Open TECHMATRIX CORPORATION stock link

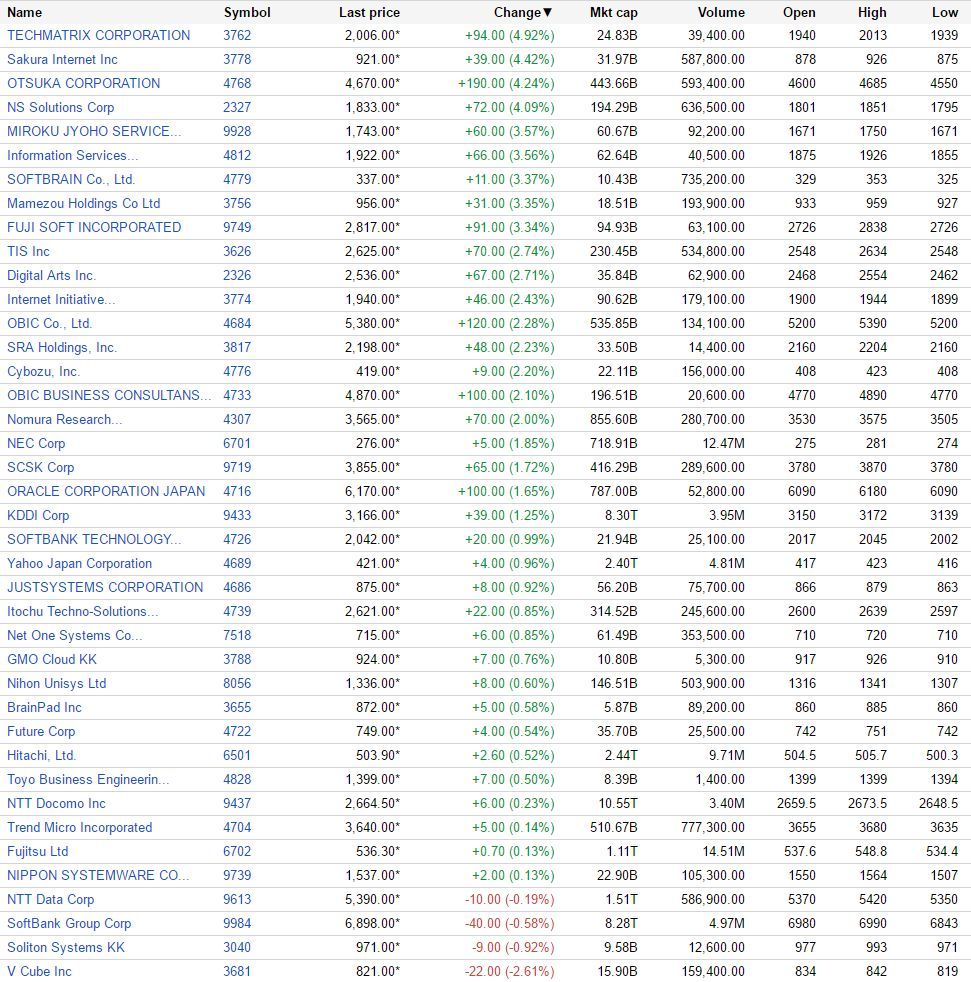pos(98,36)
